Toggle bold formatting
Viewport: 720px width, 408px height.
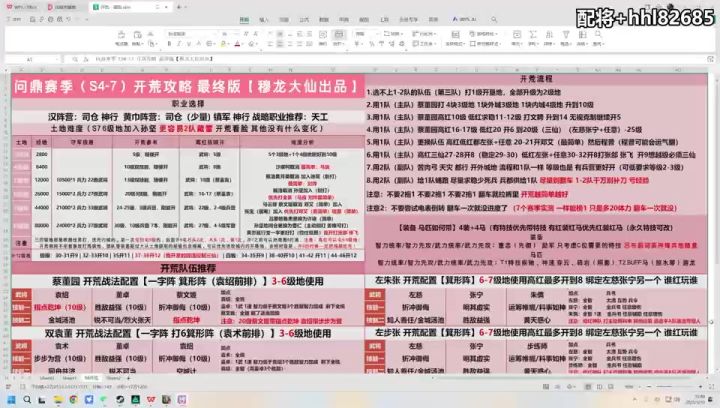169,44
